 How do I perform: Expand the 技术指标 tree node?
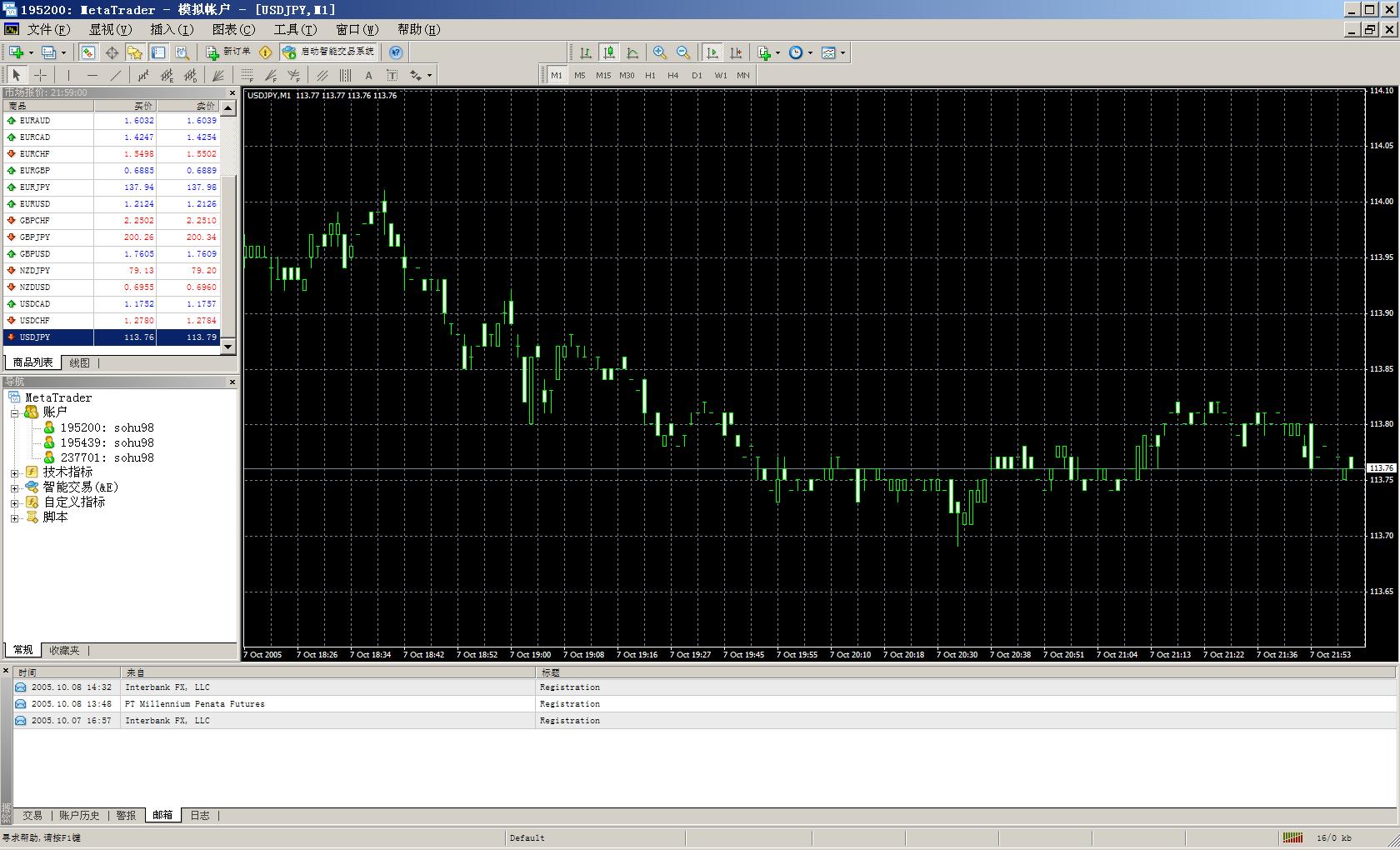(x=14, y=472)
